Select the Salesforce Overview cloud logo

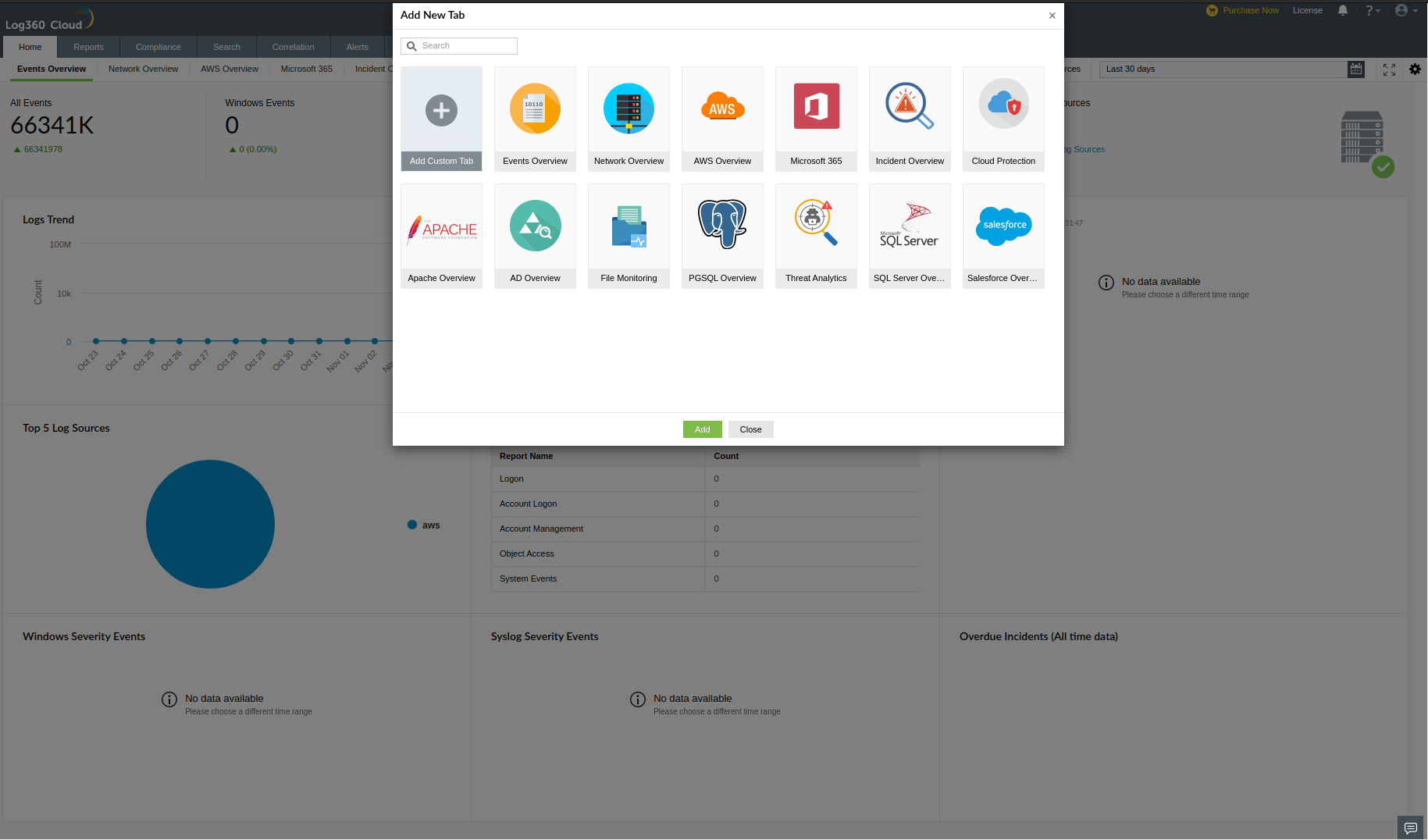coord(1003,226)
